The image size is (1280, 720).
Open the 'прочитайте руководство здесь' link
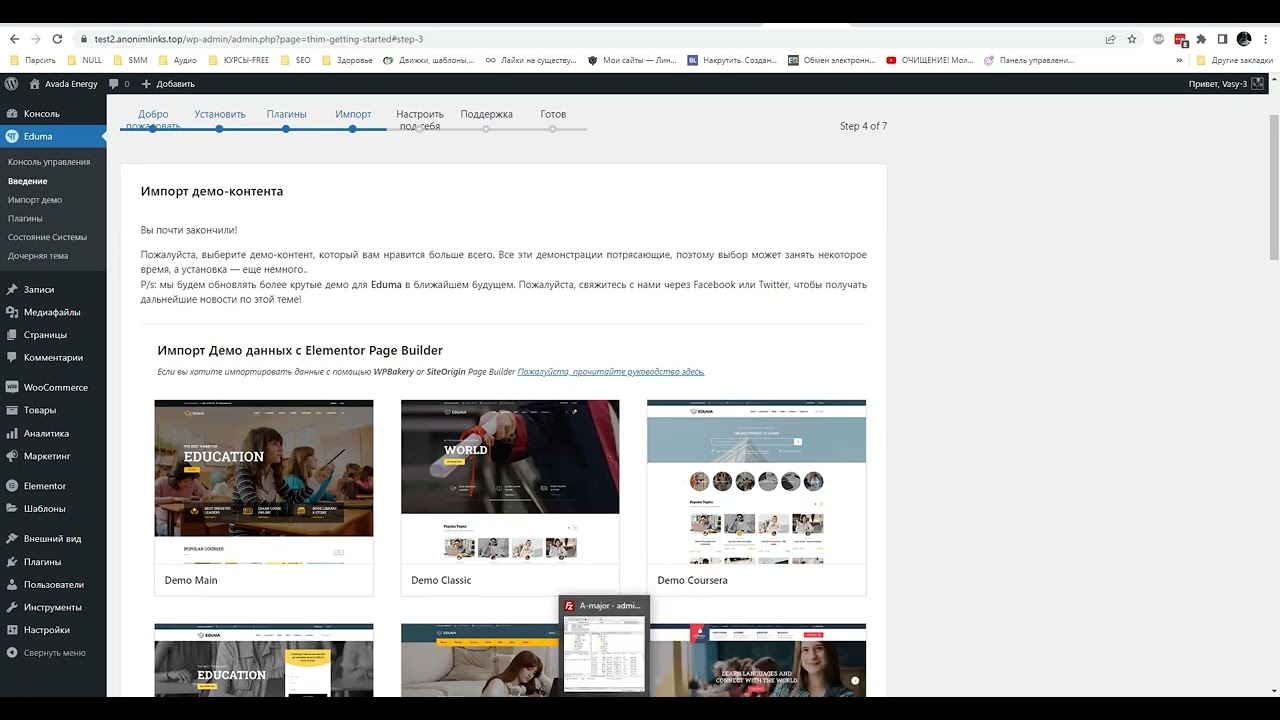[611, 372]
